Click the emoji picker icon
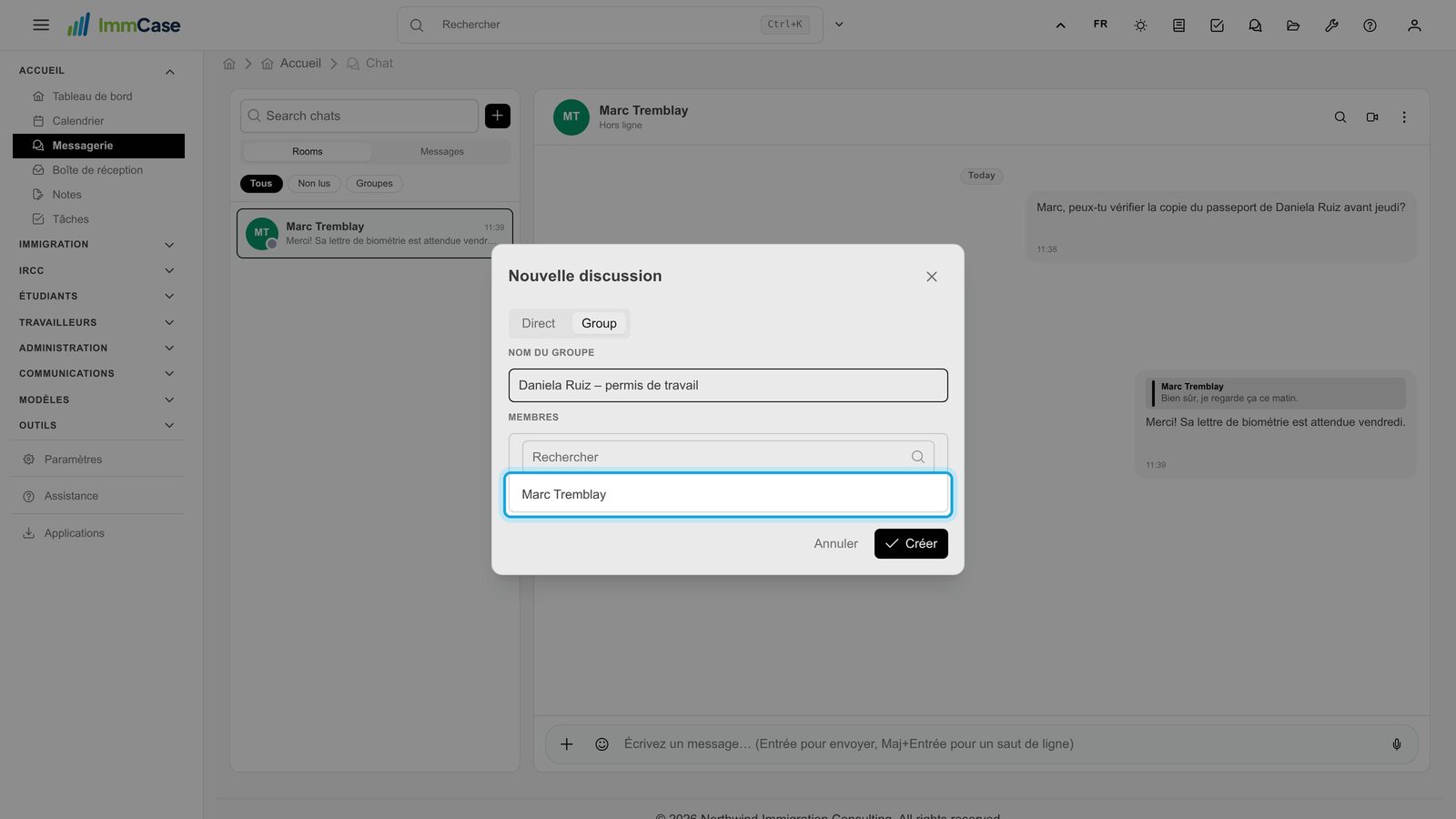The image size is (1456, 819). pyautogui.click(x=602, y=744)
